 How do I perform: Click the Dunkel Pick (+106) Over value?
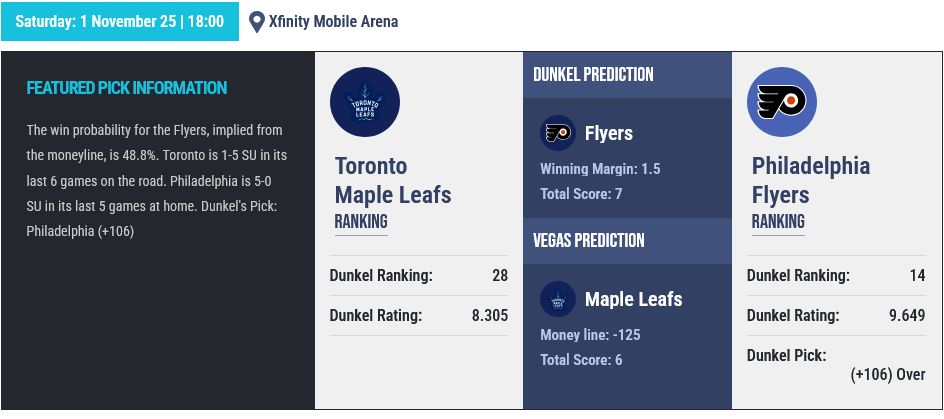point(887,375)
